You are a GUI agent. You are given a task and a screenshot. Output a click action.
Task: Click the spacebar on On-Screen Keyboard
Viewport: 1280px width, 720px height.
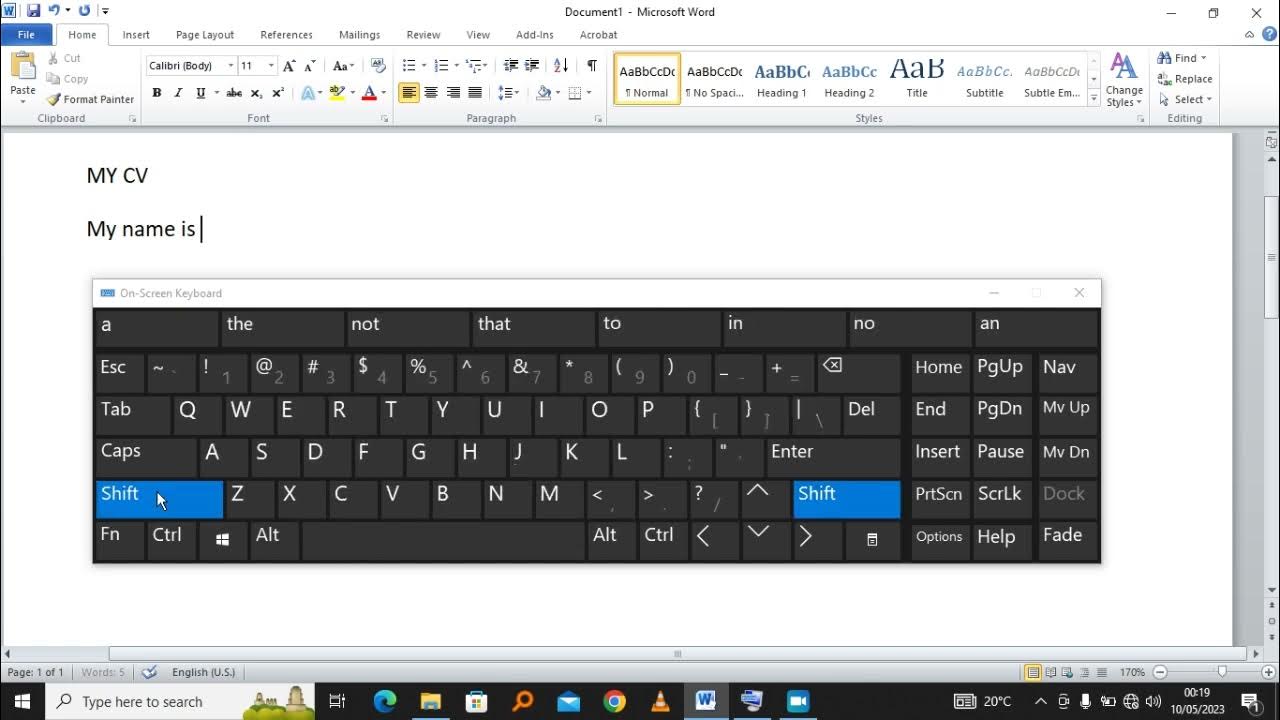[x=443, y=540]
